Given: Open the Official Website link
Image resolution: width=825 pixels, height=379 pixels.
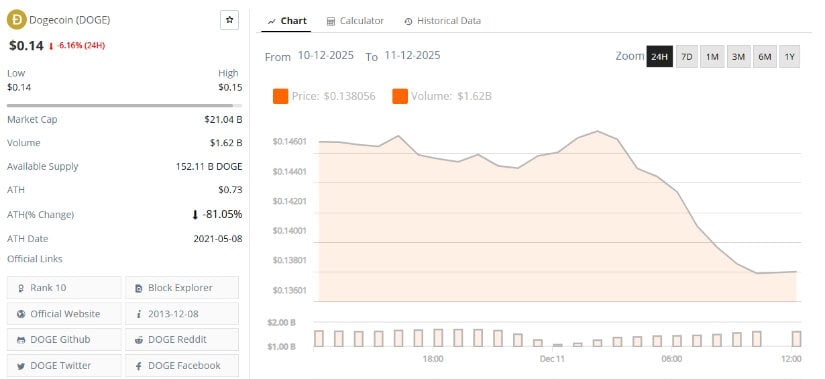Looking at the screenshot, I should click(x=64, y=313).
